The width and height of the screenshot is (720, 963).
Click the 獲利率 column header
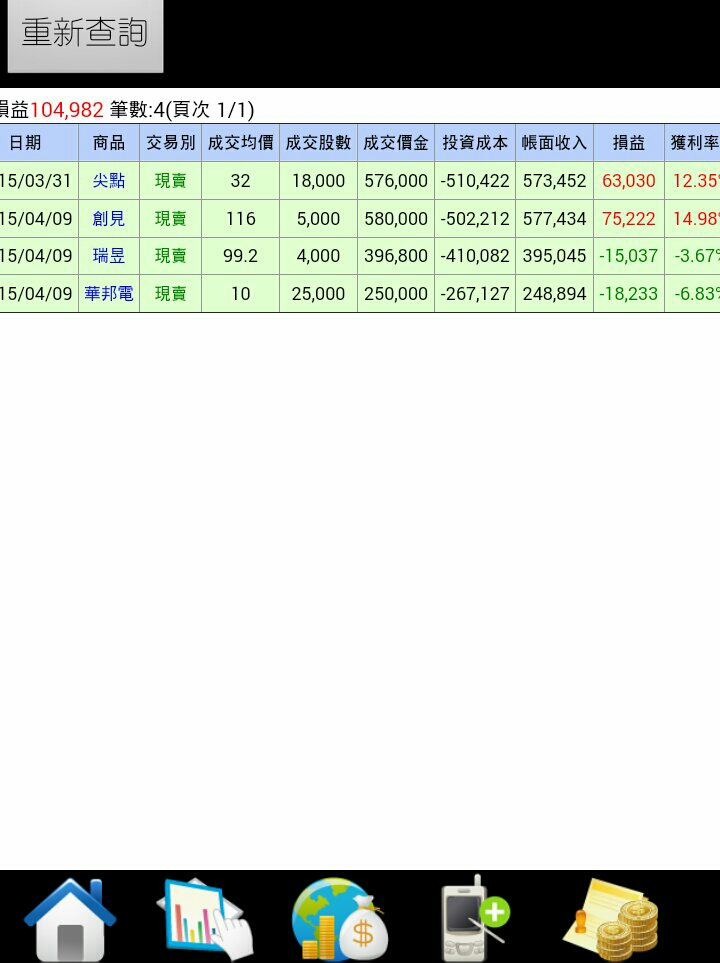(694, 142)
